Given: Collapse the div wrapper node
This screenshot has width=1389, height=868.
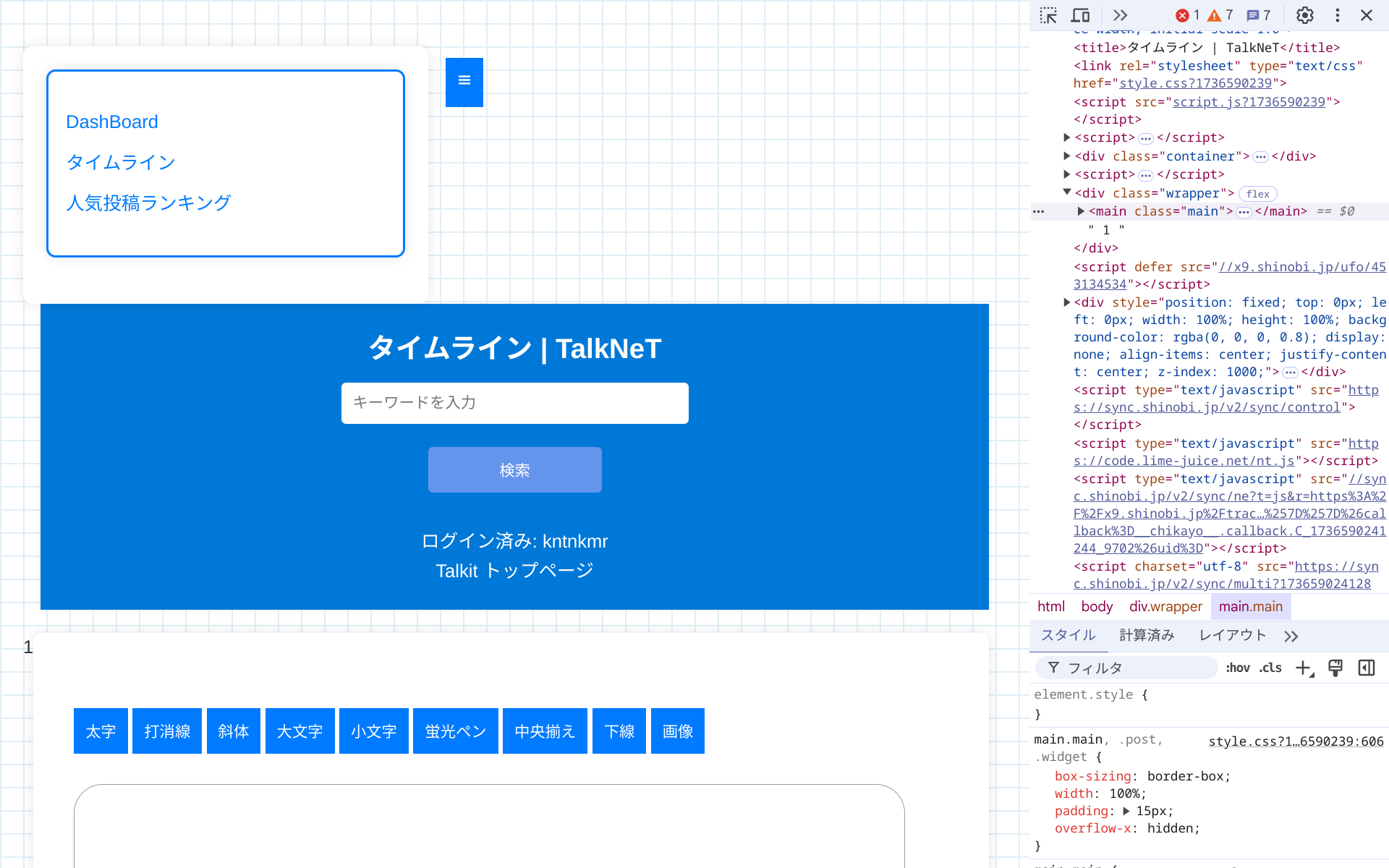Looking at the screenshot, I should point(1067,192).
